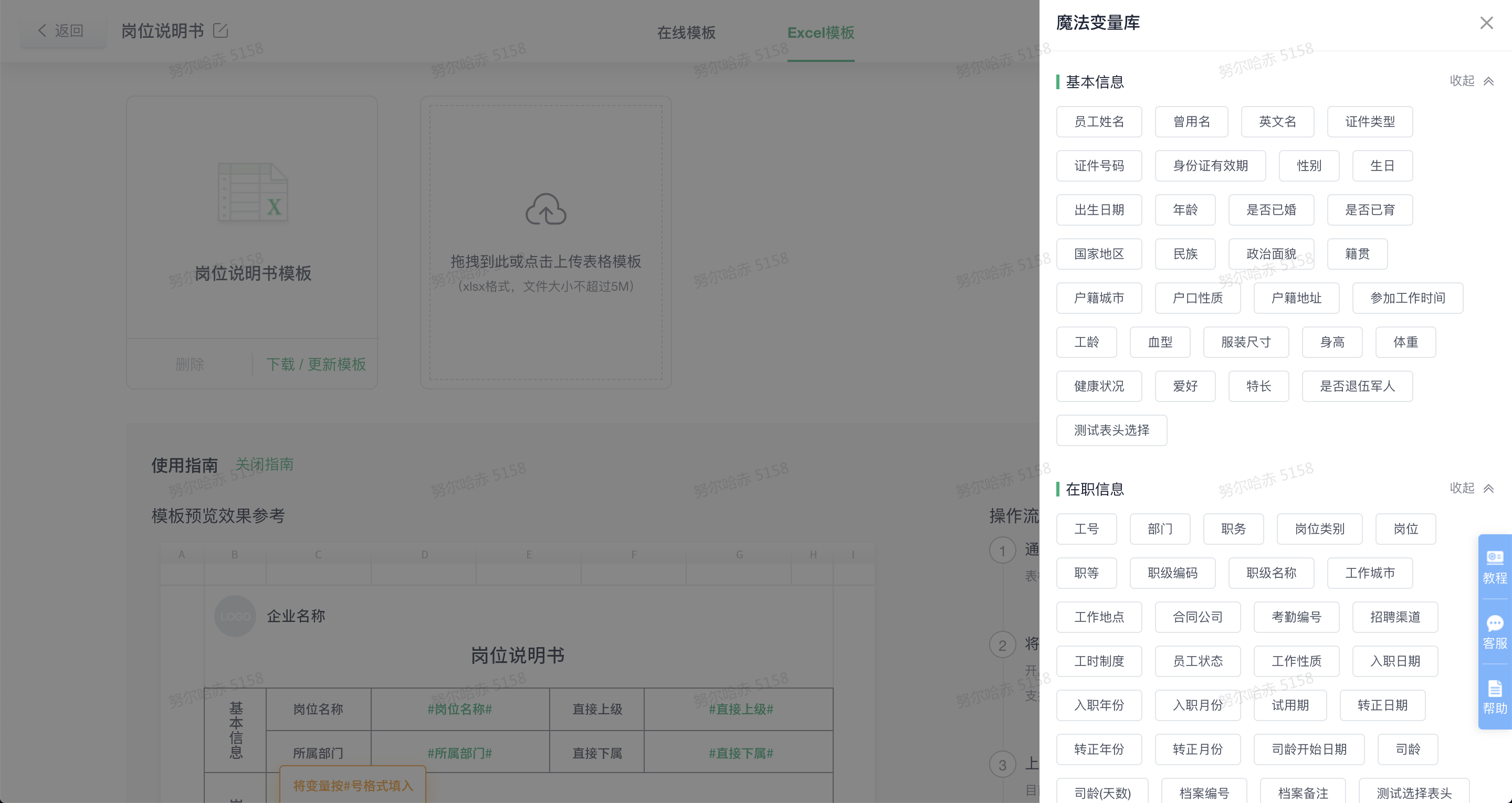The height and width of the screenshot is (803, 1512).
Task: Select the 性别 variable tag
Action: click(1309, 165)
